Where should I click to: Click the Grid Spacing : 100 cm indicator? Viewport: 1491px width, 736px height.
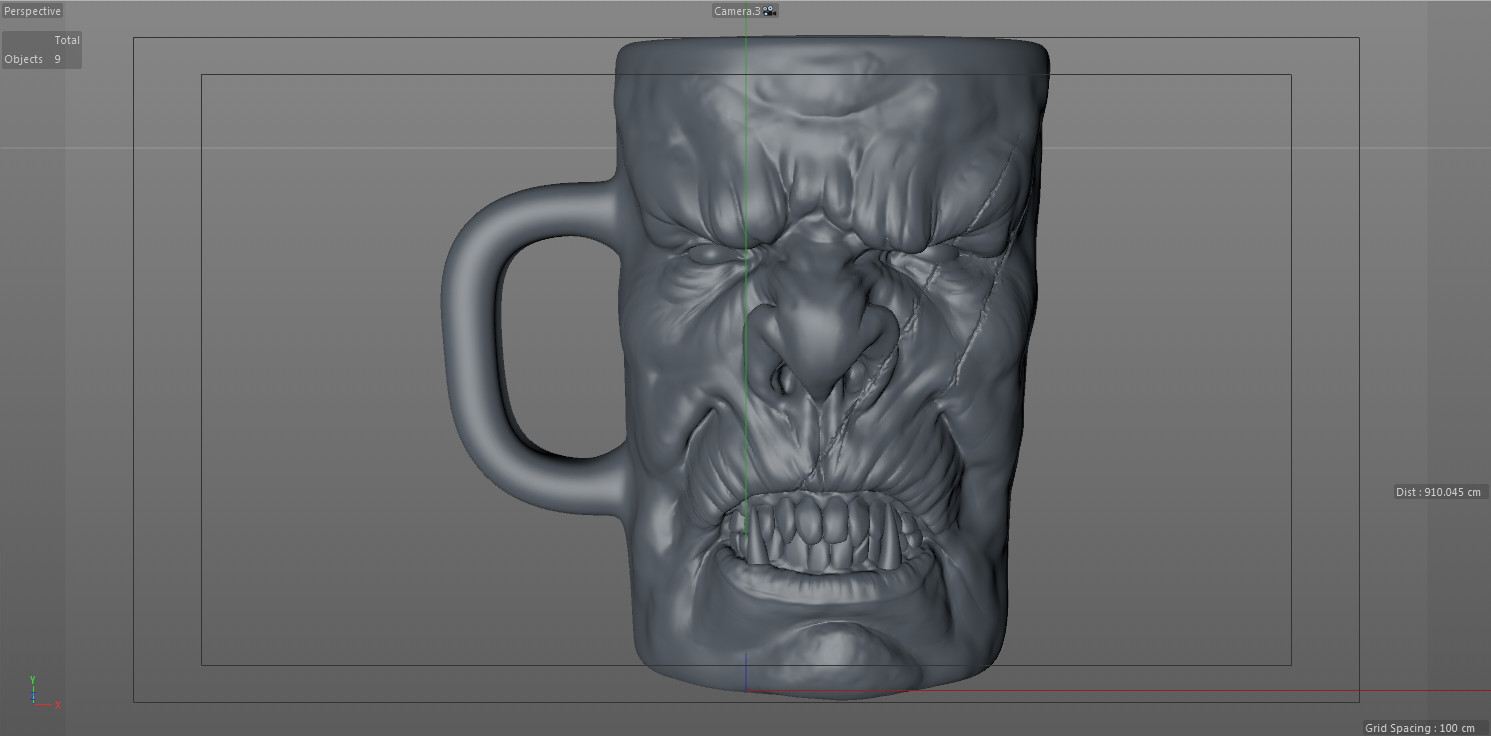(1424, 728)
